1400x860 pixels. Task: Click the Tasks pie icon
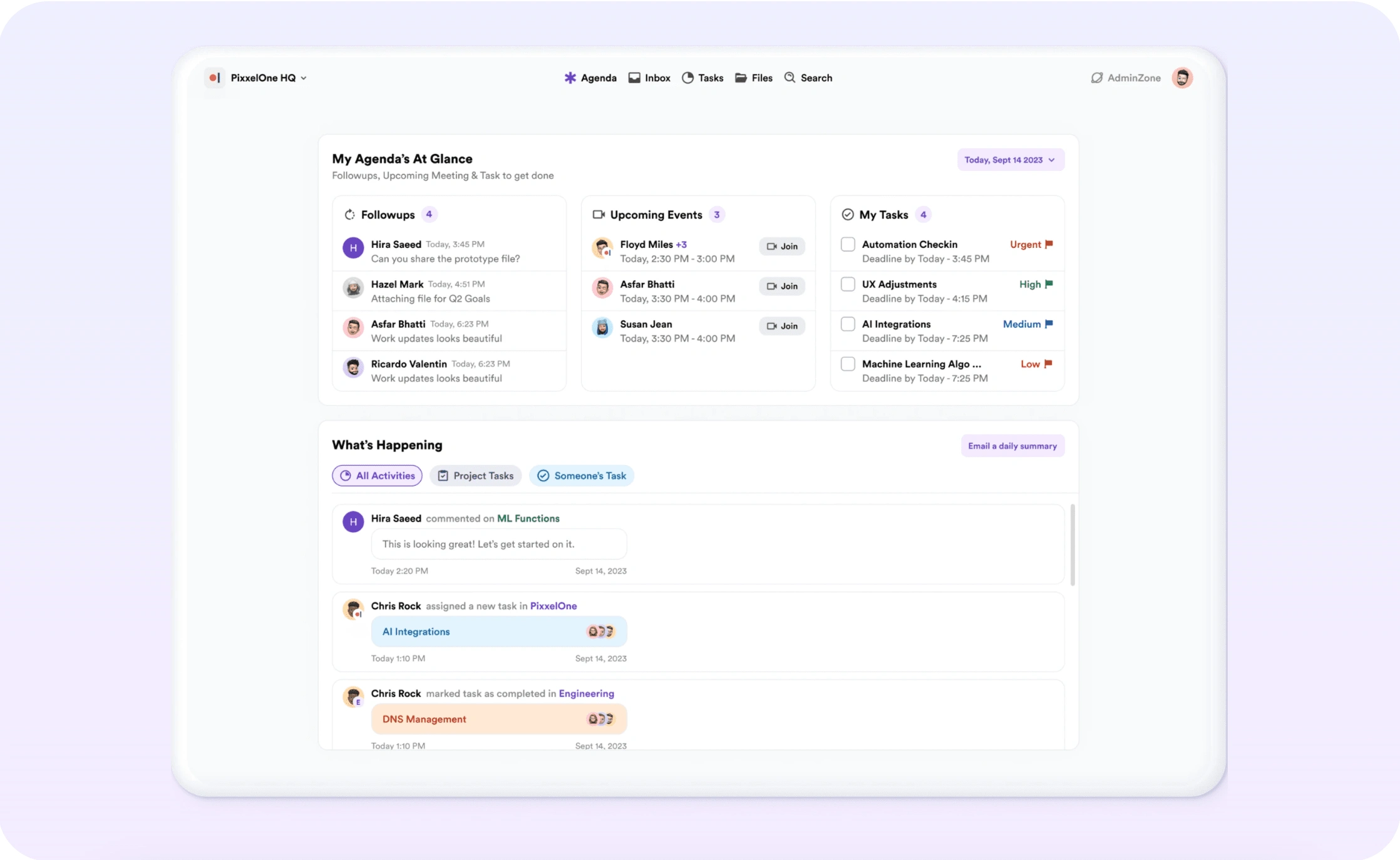click(x=687, y=78)
